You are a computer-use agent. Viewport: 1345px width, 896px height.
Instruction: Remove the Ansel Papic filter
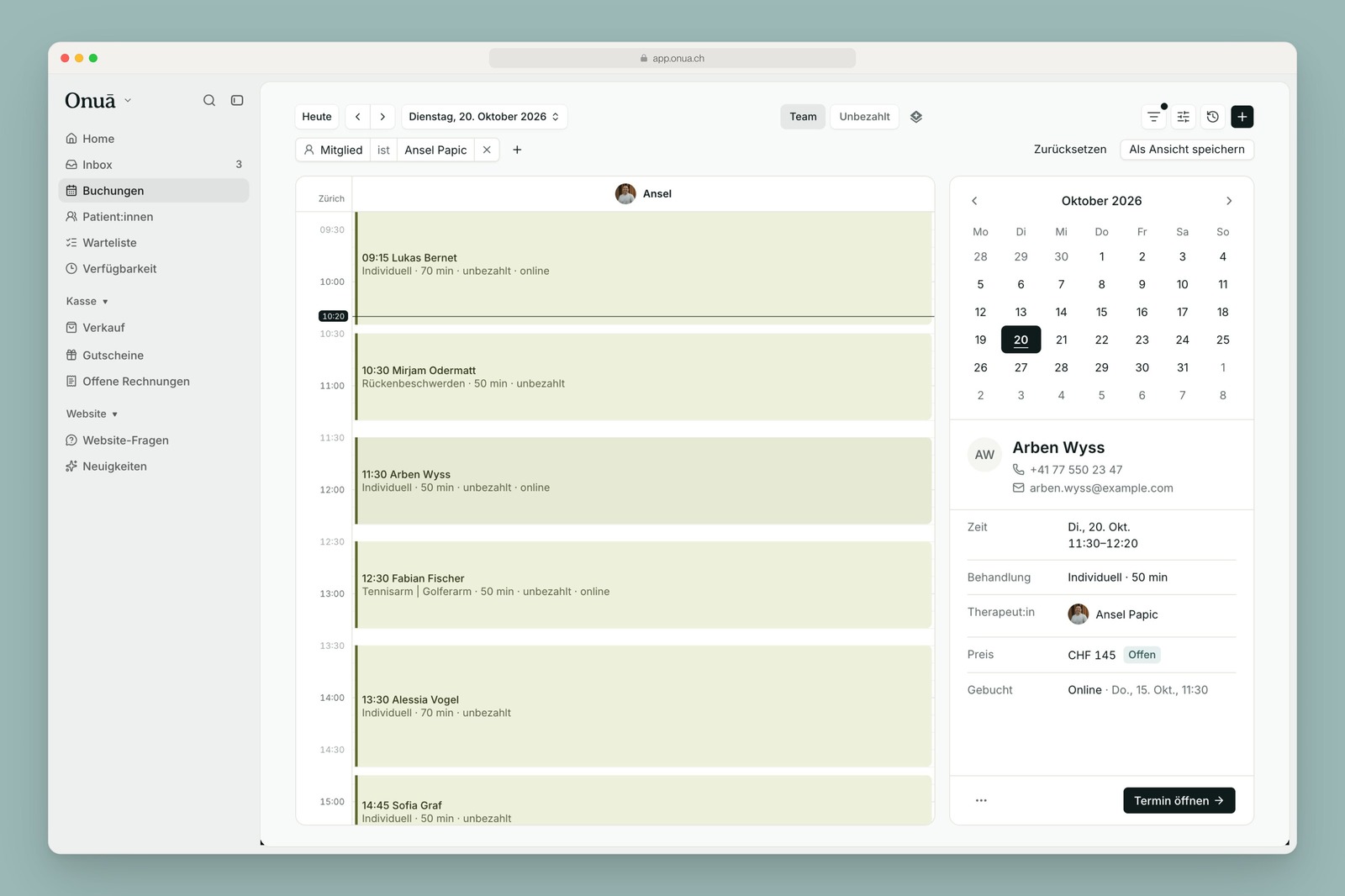click(x=487, y=150)
